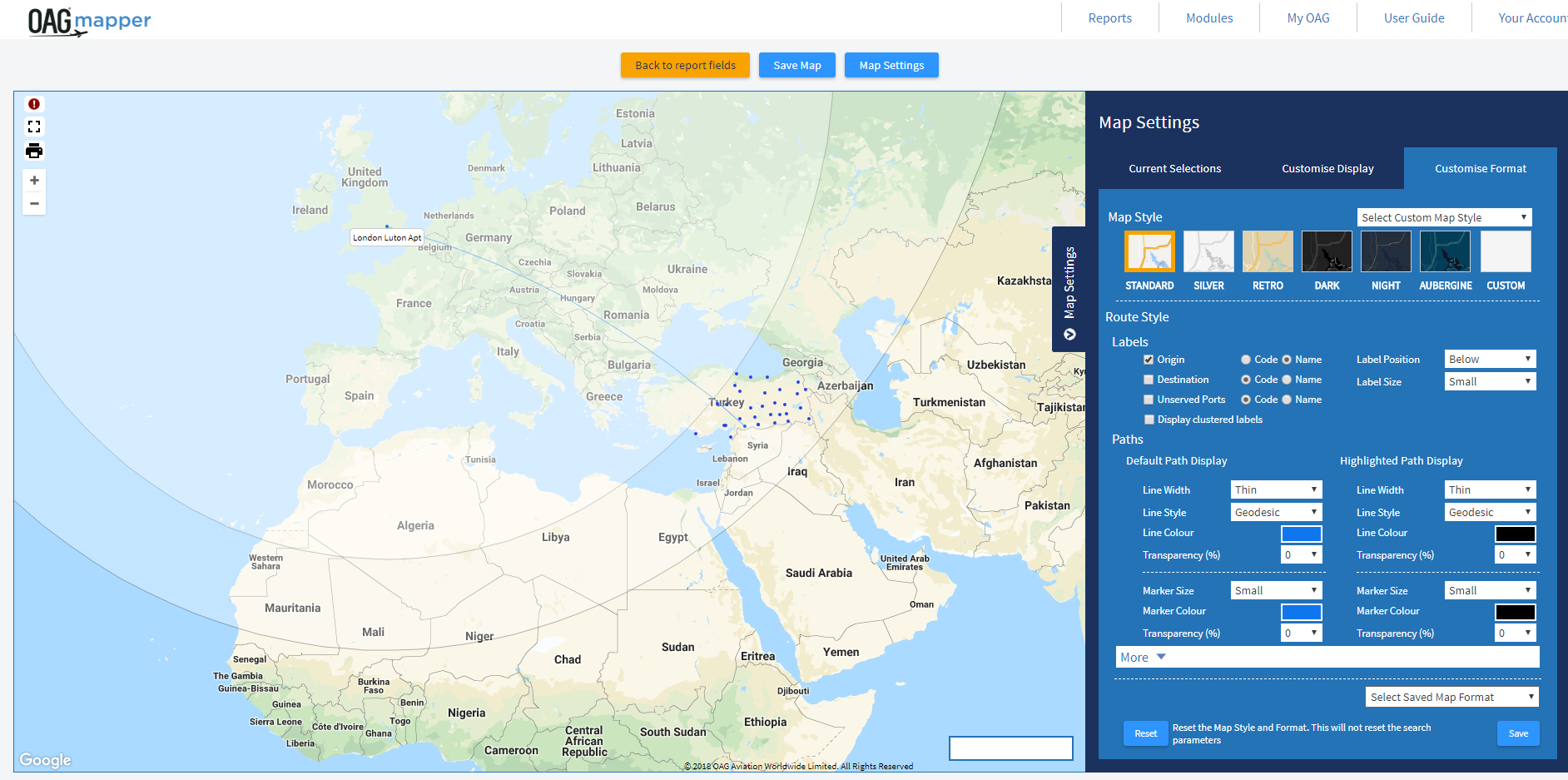1568x780 pixels.
Task: Zoom in with the plus button
Action: [x=34, y=180]
